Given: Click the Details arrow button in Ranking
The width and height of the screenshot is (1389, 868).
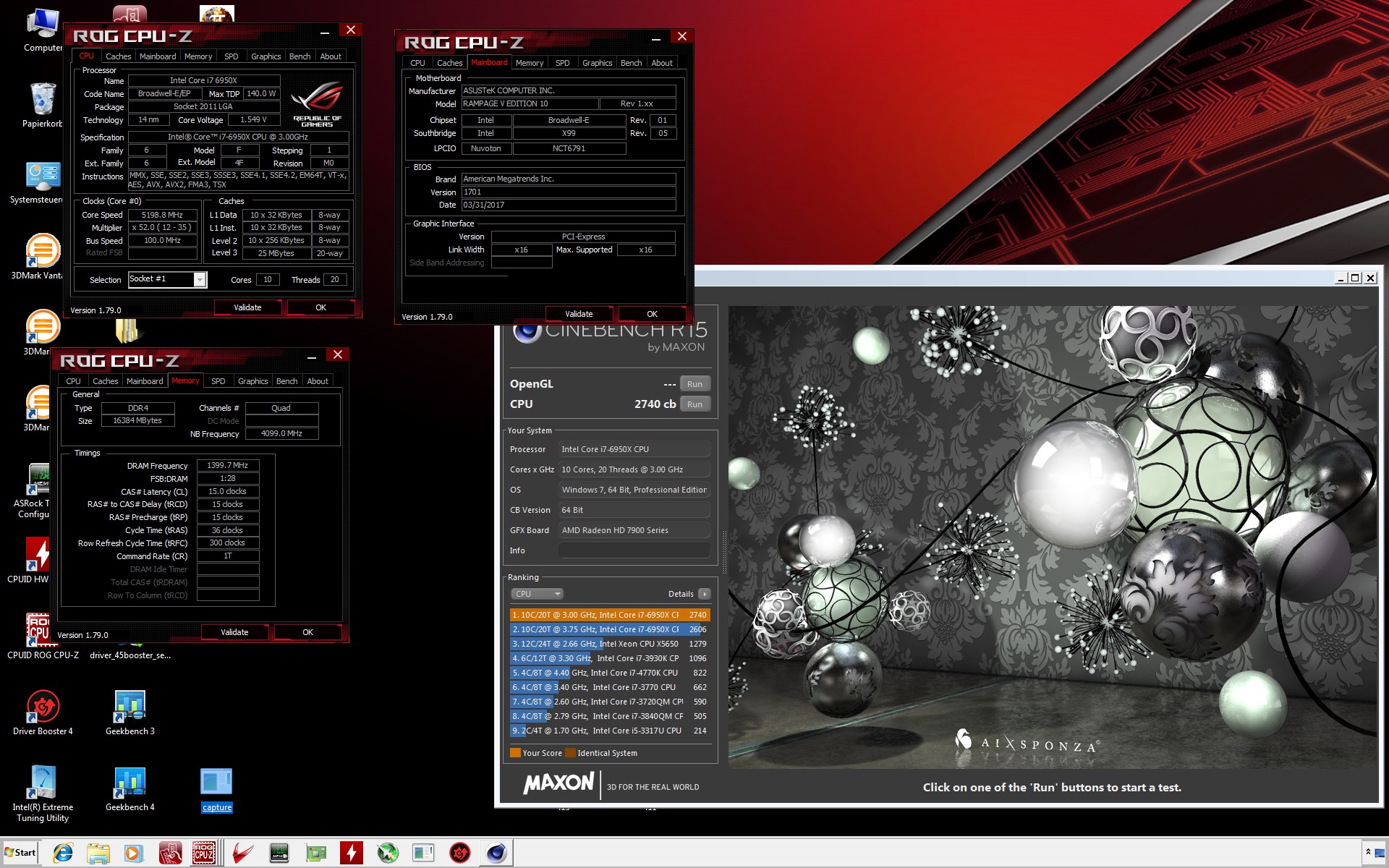Looking at the screenshot, I should [704, 594].
